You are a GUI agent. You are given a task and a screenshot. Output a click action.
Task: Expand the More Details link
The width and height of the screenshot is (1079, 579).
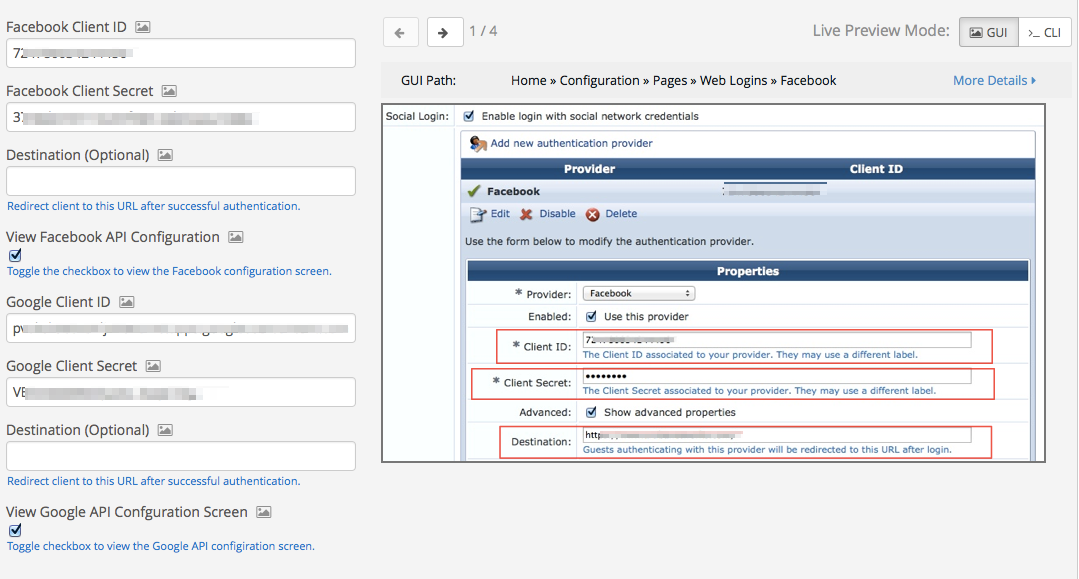(x=994, y=81)
